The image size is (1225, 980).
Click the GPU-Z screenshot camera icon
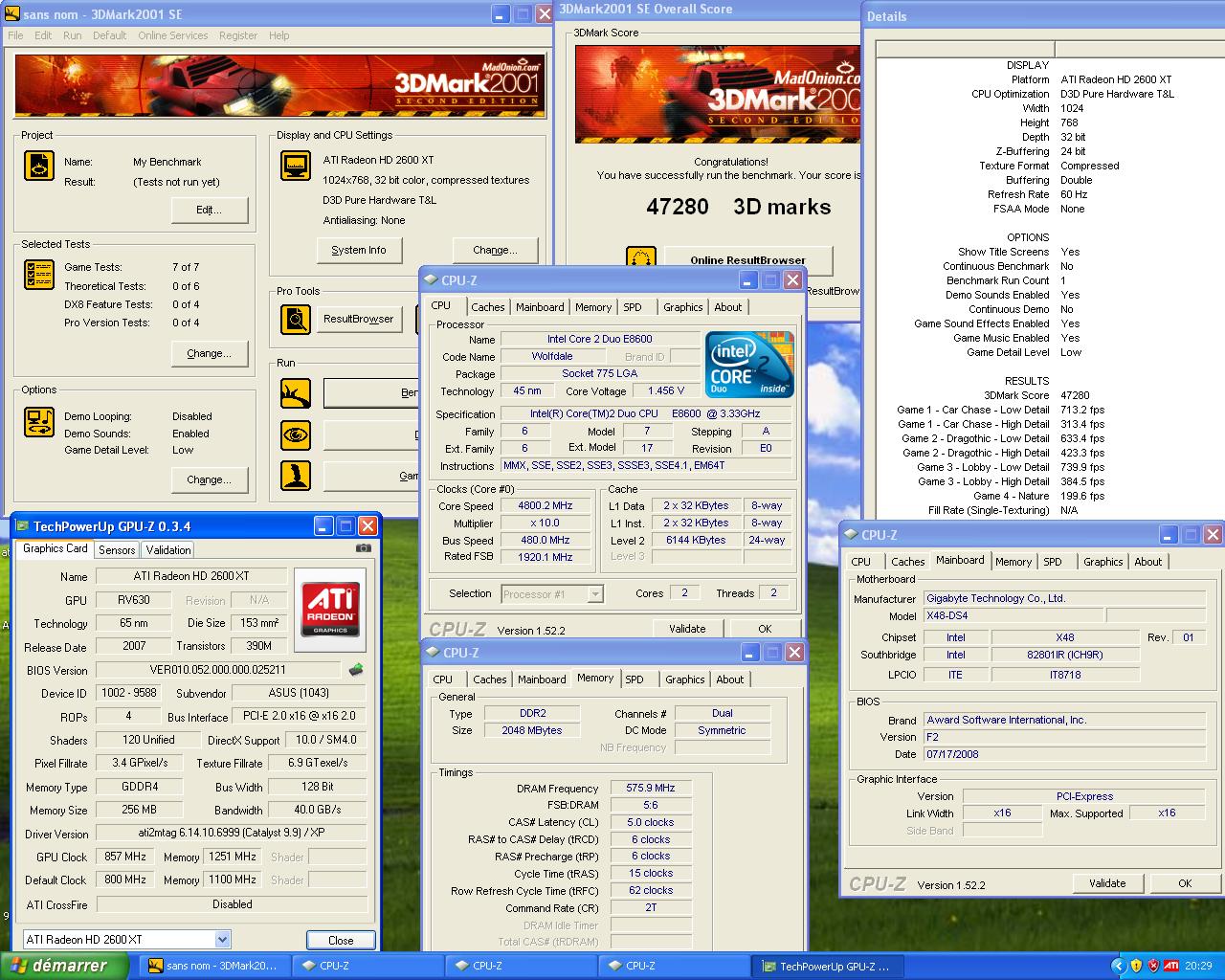[x=364, y=548]
